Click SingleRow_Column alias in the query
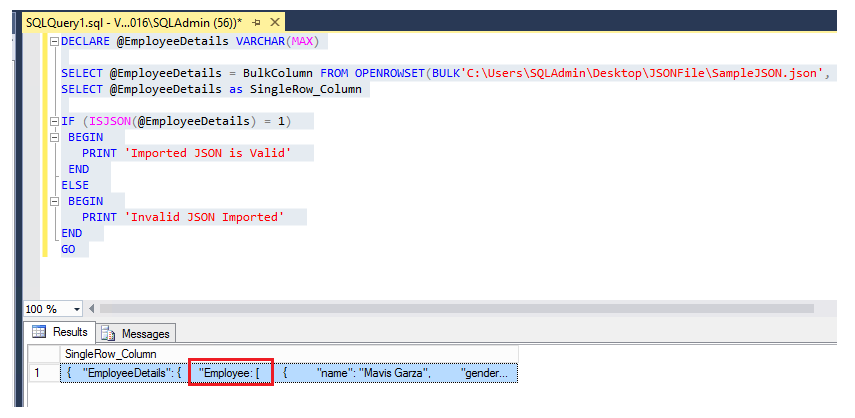Image resolution: width=855 pixels, height=418 pixels. 306,89
